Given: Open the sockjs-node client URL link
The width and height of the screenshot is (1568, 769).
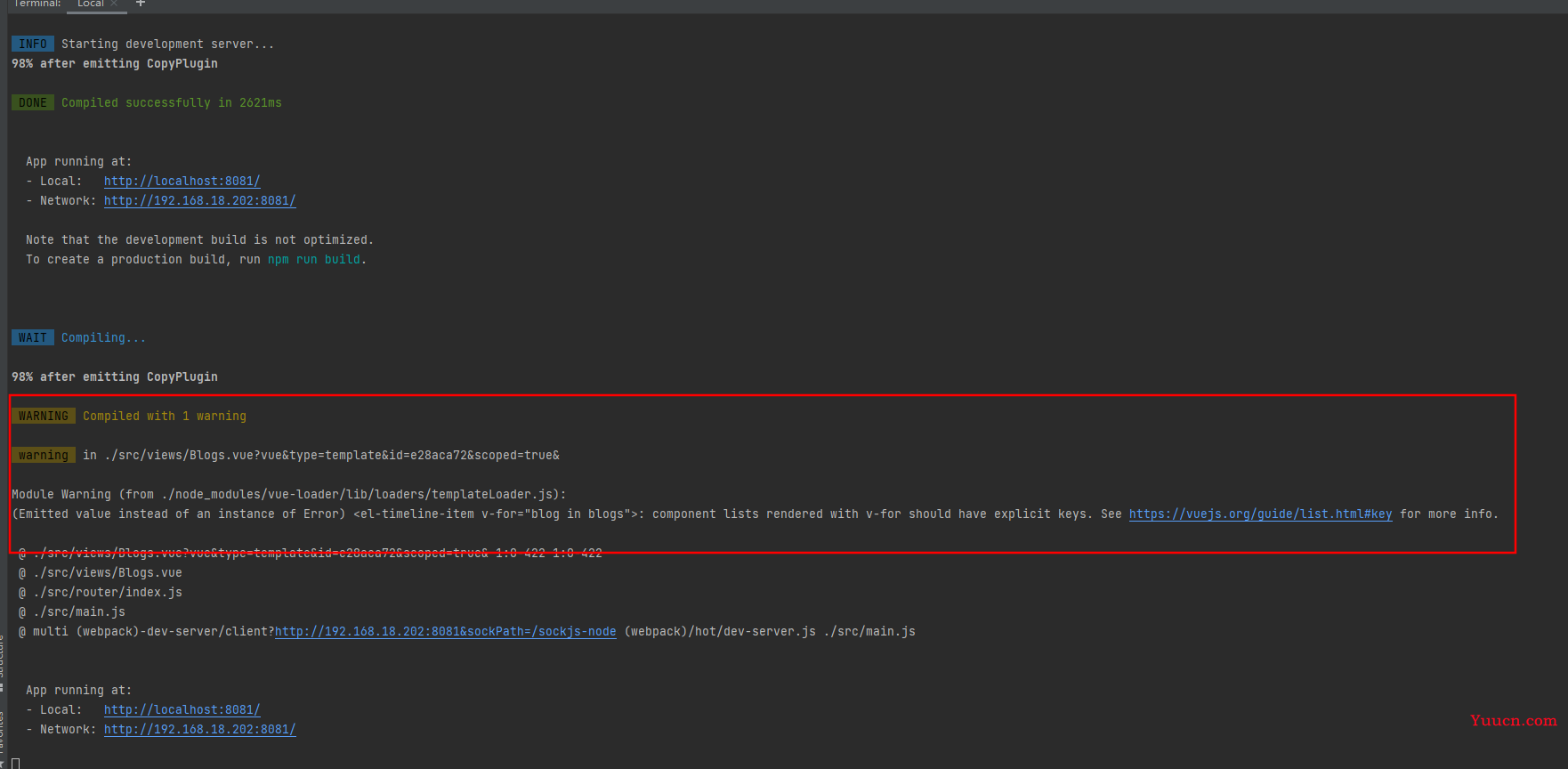Looking at the screenshot, I should [445, 631].
